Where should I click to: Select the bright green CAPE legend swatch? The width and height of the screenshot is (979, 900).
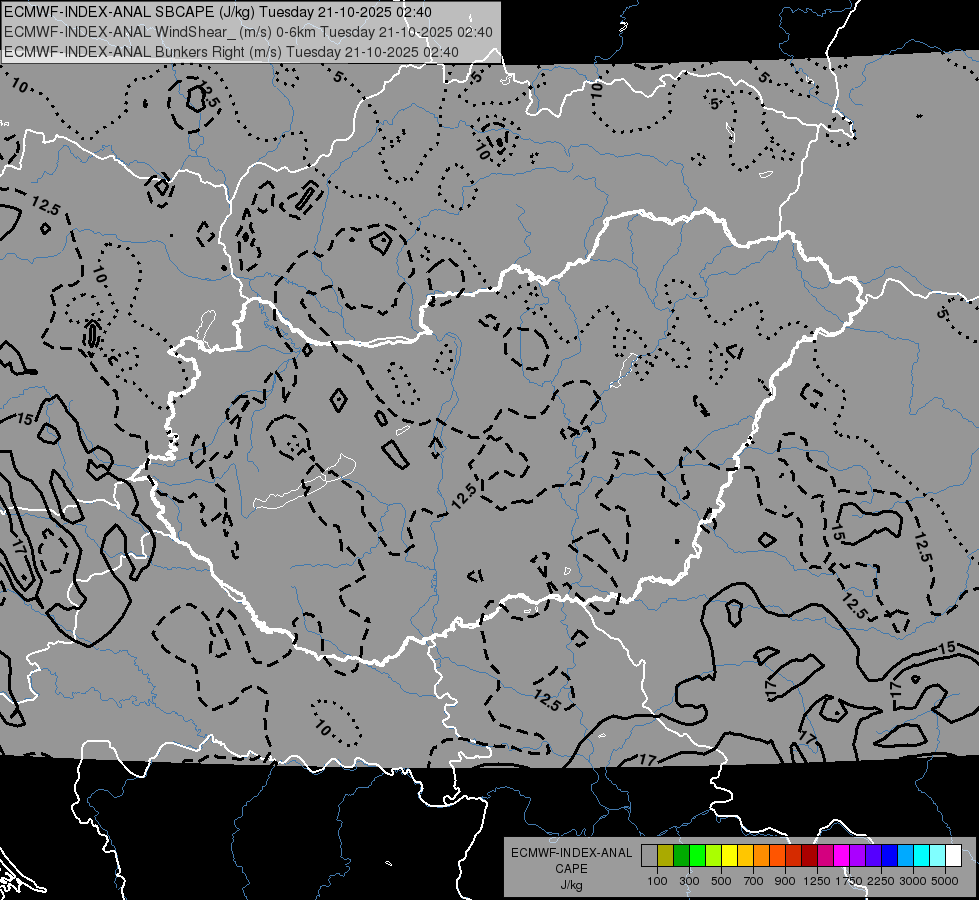[x=697, y=855]
